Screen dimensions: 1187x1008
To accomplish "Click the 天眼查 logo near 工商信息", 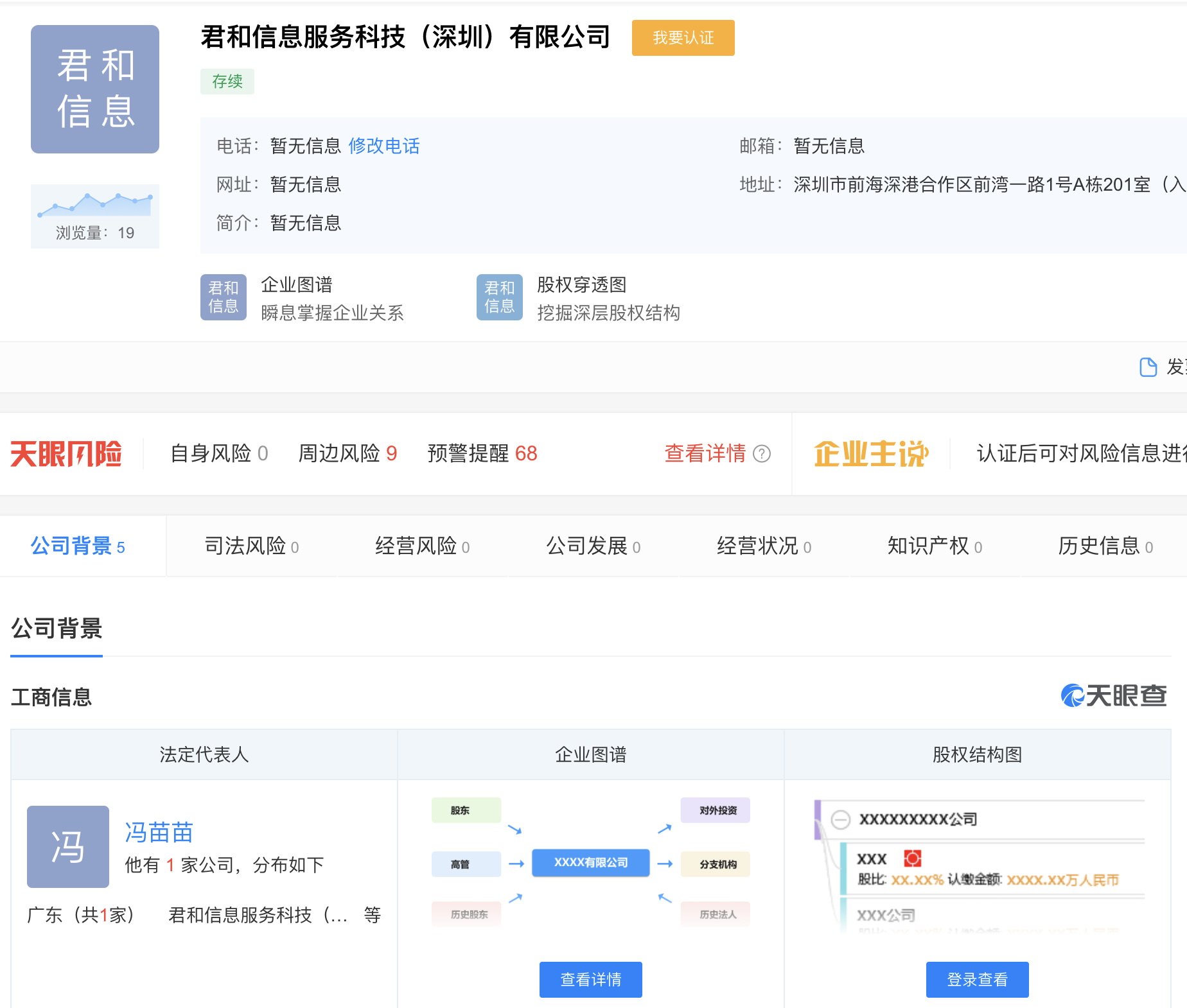I will click(1114, 695).
